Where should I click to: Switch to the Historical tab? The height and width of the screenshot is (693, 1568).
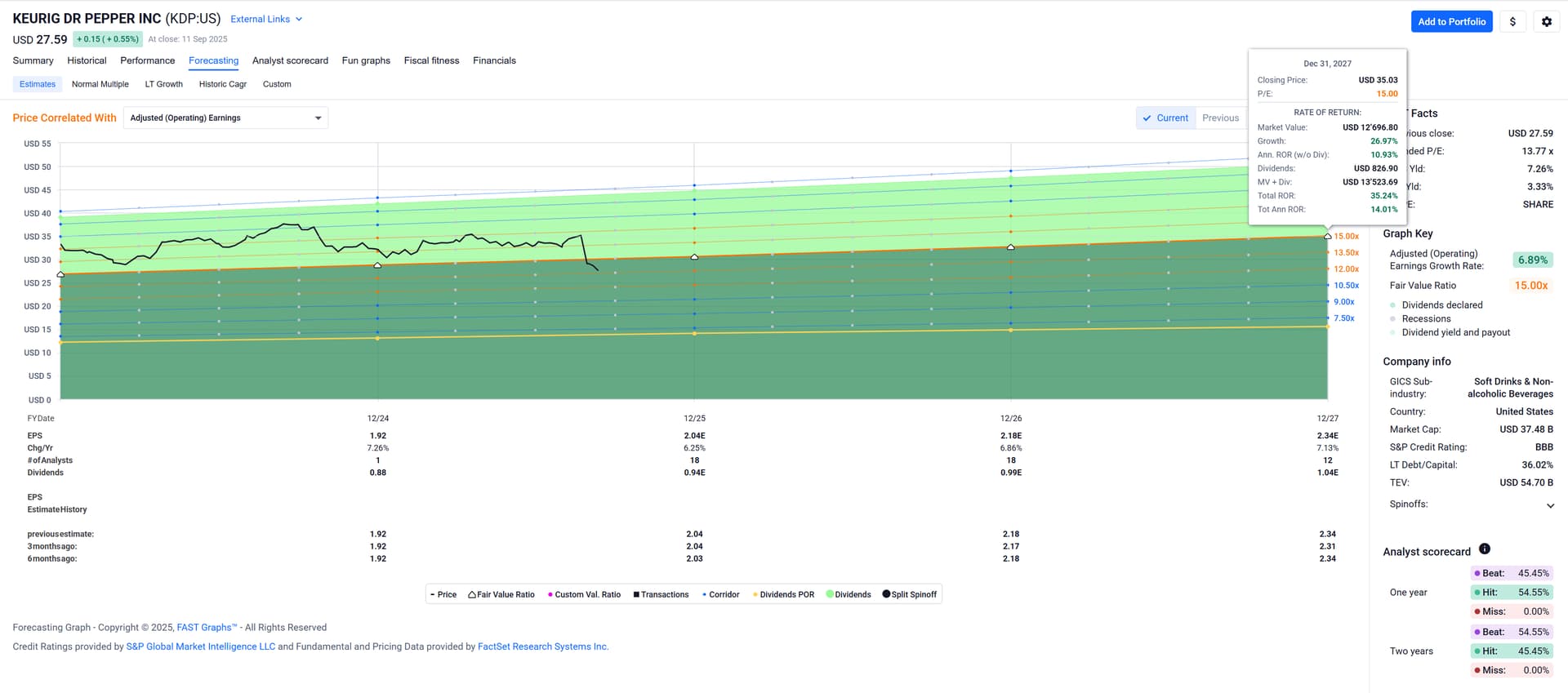click(x=87, y=60)
